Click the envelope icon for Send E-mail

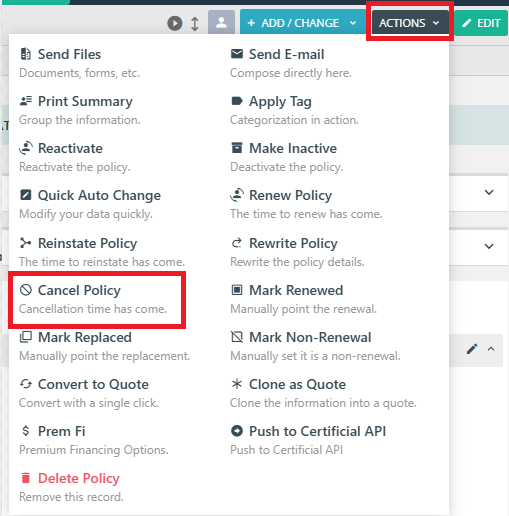[237, 54]
